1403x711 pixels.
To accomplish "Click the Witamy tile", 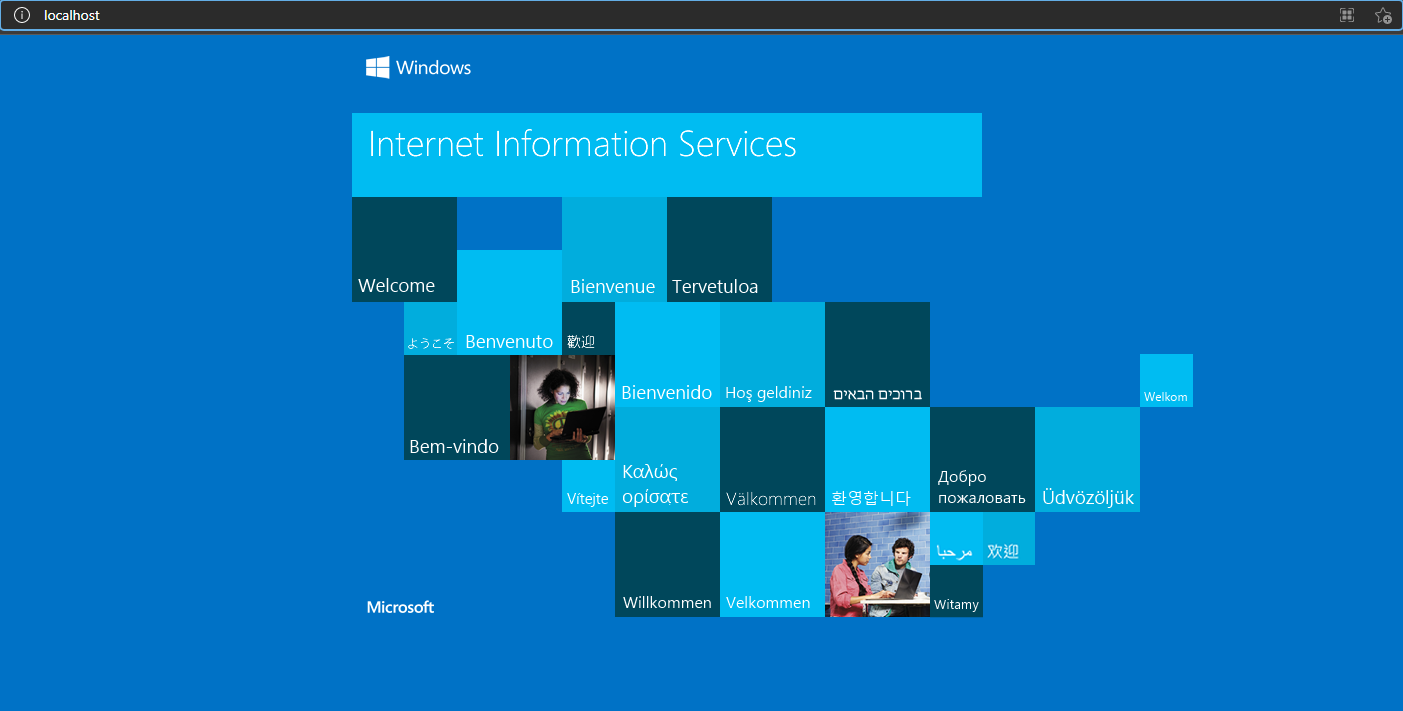I will click(956, 591).
